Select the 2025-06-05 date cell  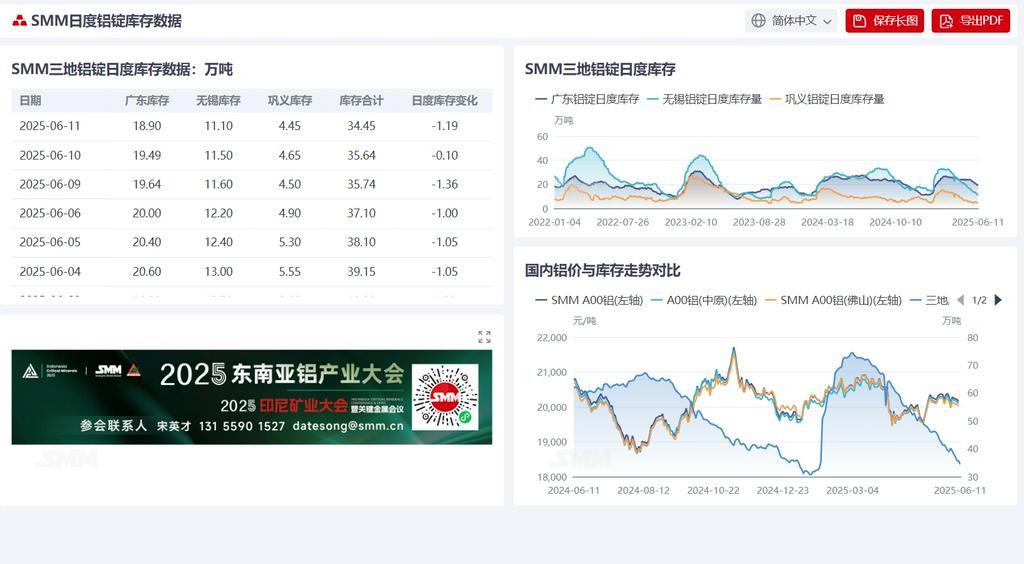tap(50, 242)
